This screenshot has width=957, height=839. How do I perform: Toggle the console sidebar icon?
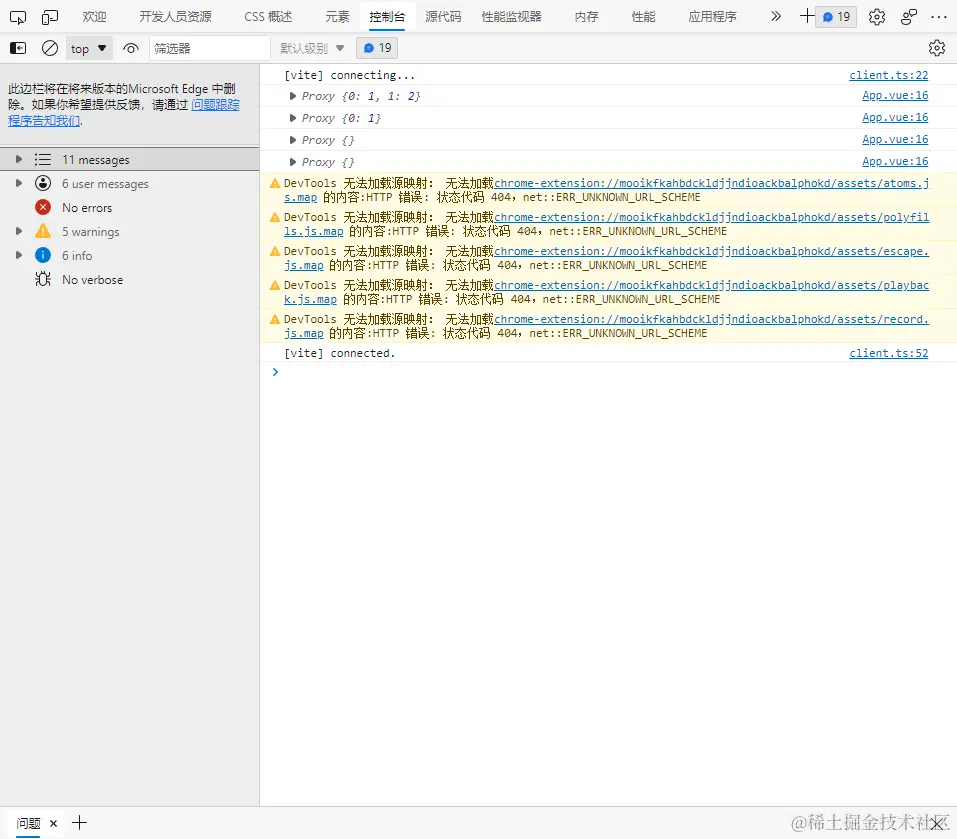pos(18,48)
